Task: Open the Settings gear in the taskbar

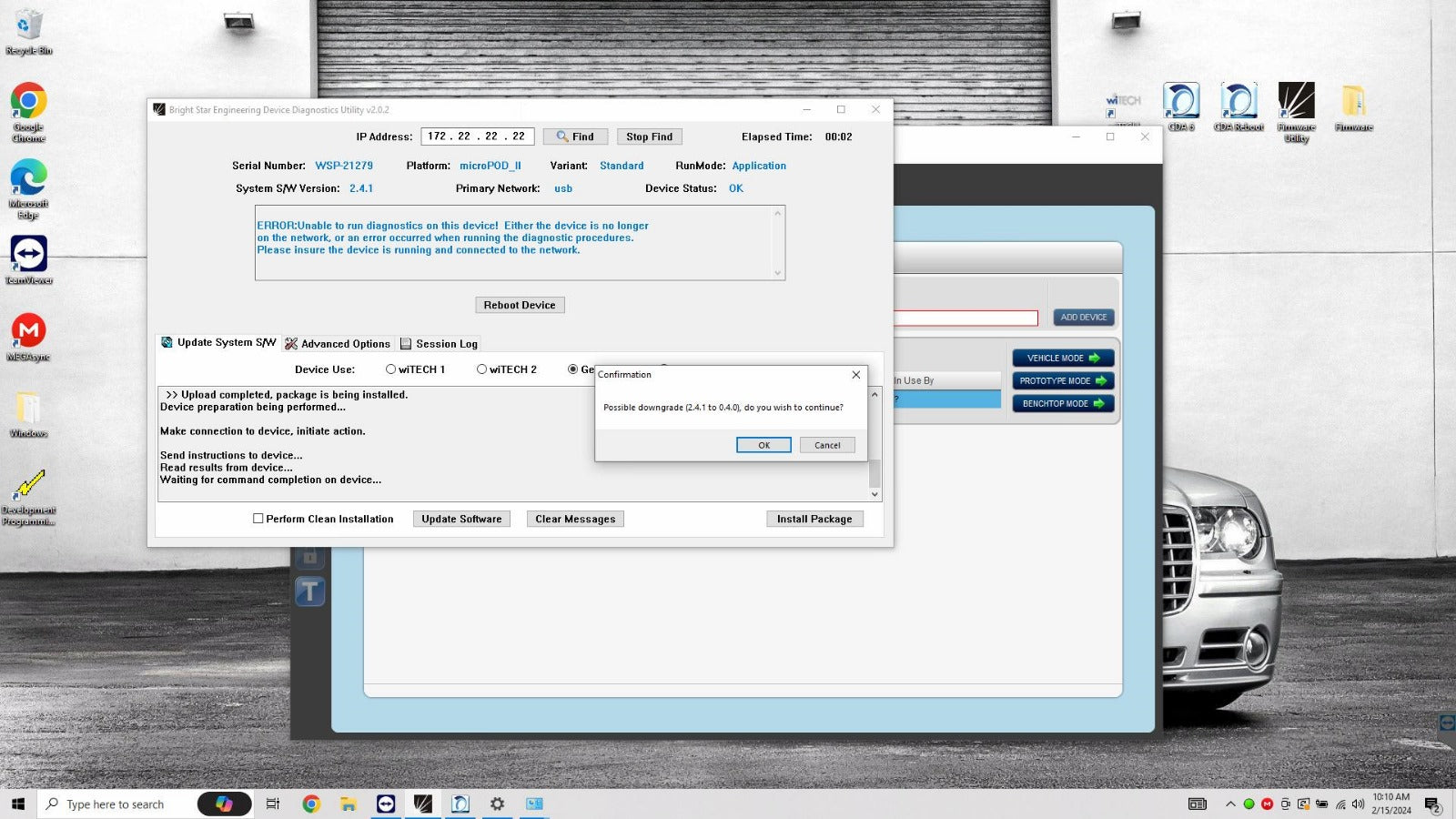Action: click(497, 804)
